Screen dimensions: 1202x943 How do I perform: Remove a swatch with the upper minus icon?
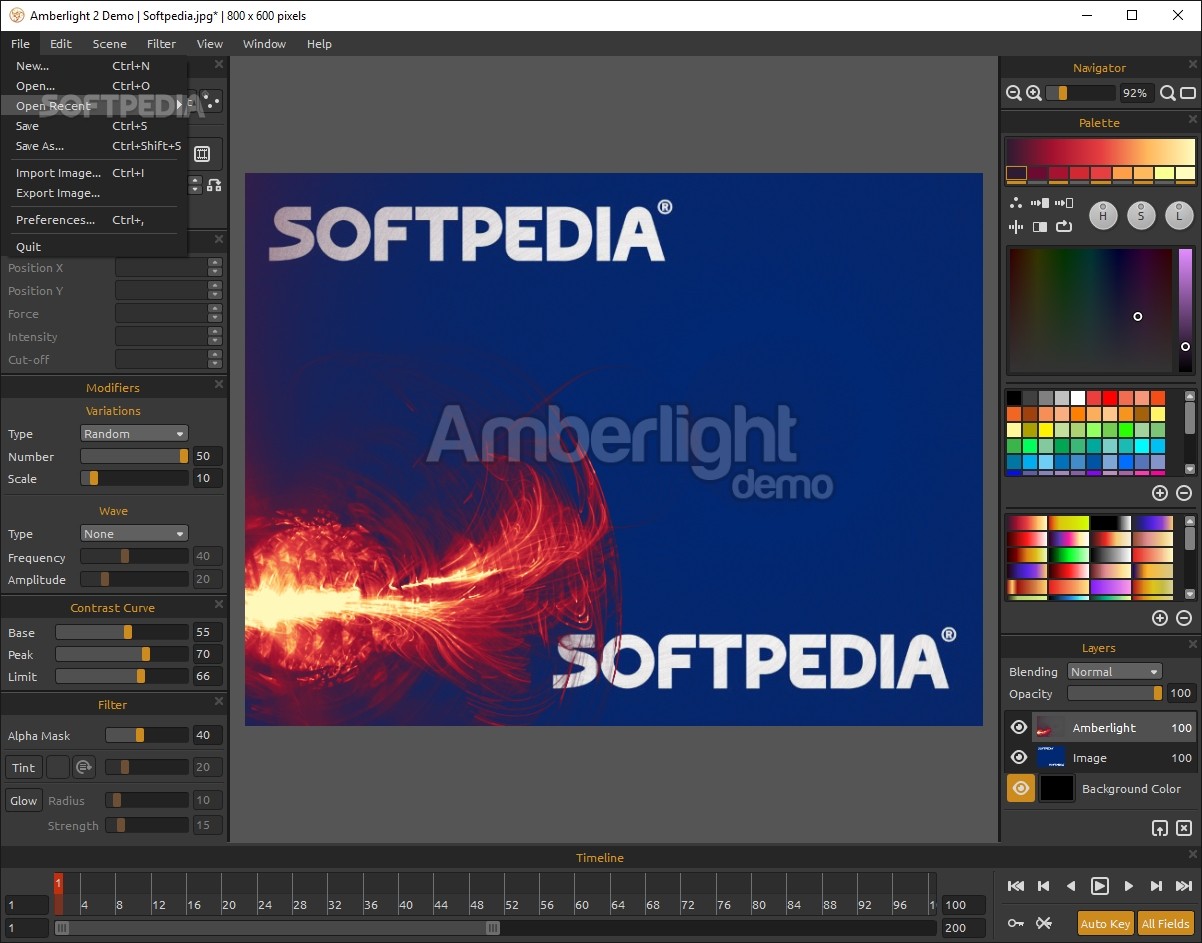pyautogui.click(x=1184, y=493)
